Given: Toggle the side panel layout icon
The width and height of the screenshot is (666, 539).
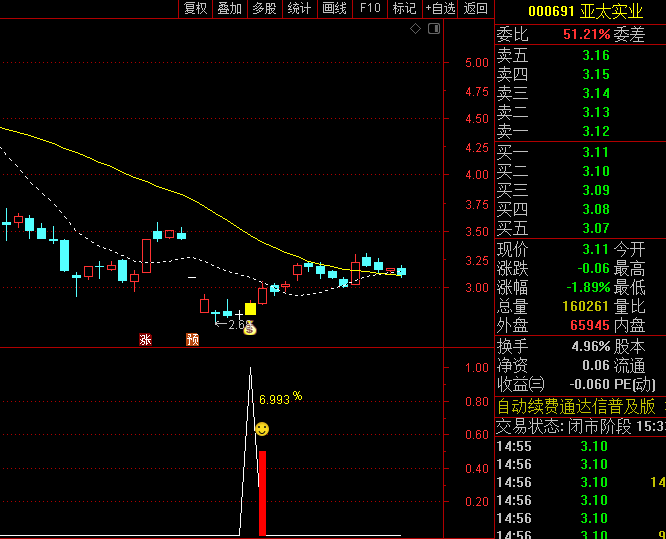Looking at the screenshot, I should [434, 29].
